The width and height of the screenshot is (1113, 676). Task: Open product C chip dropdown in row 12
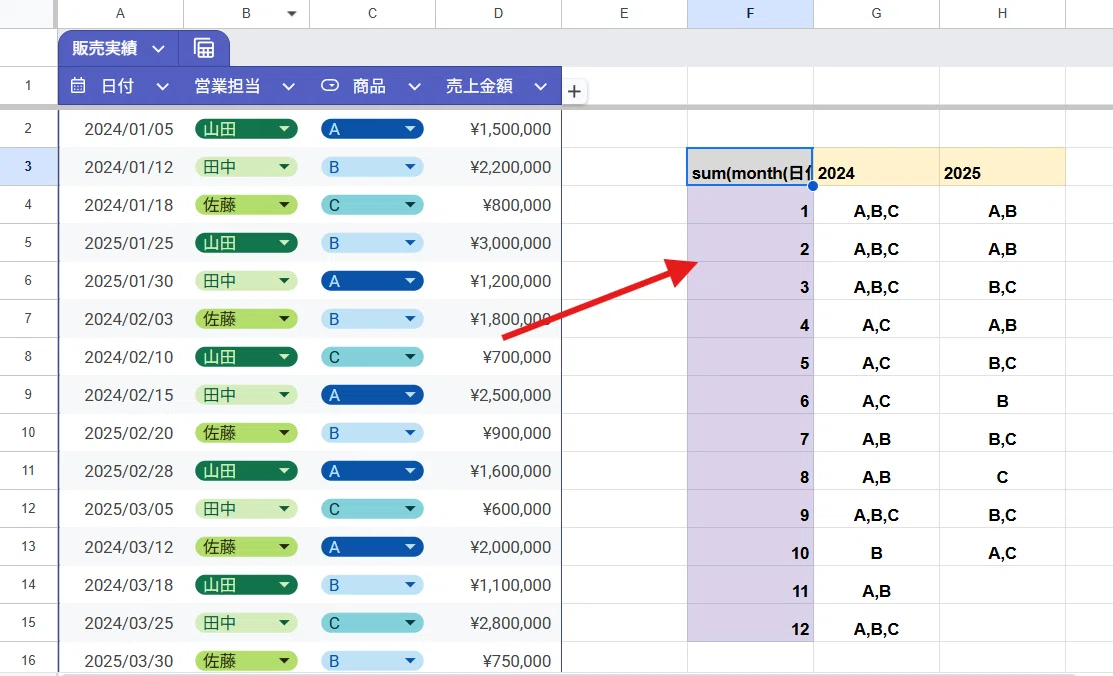pos(410,509)
